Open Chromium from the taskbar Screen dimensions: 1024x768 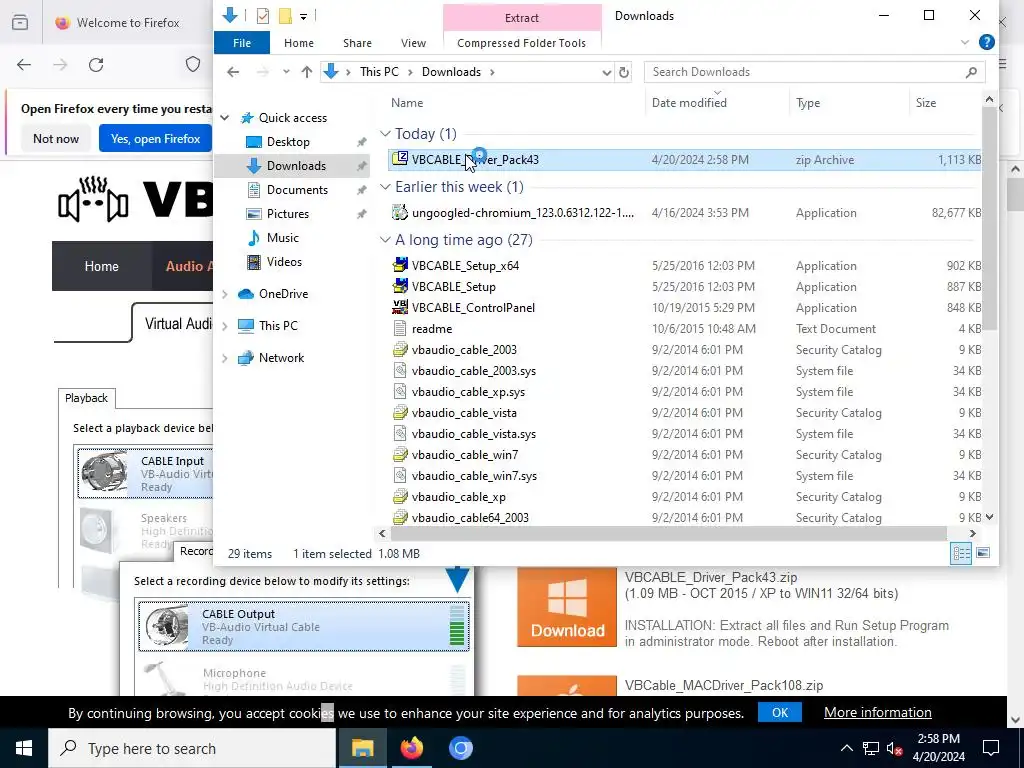coord(460,748)
